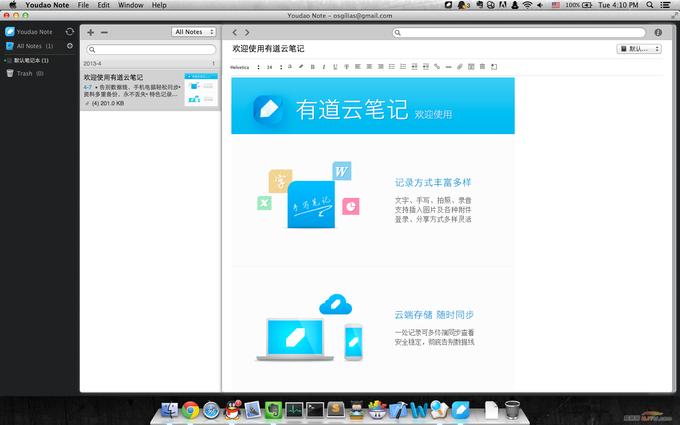Image resolution: width=680 pixels, height=425 pixels.
Task: Open the note info icon
Action: pos(658,32)
